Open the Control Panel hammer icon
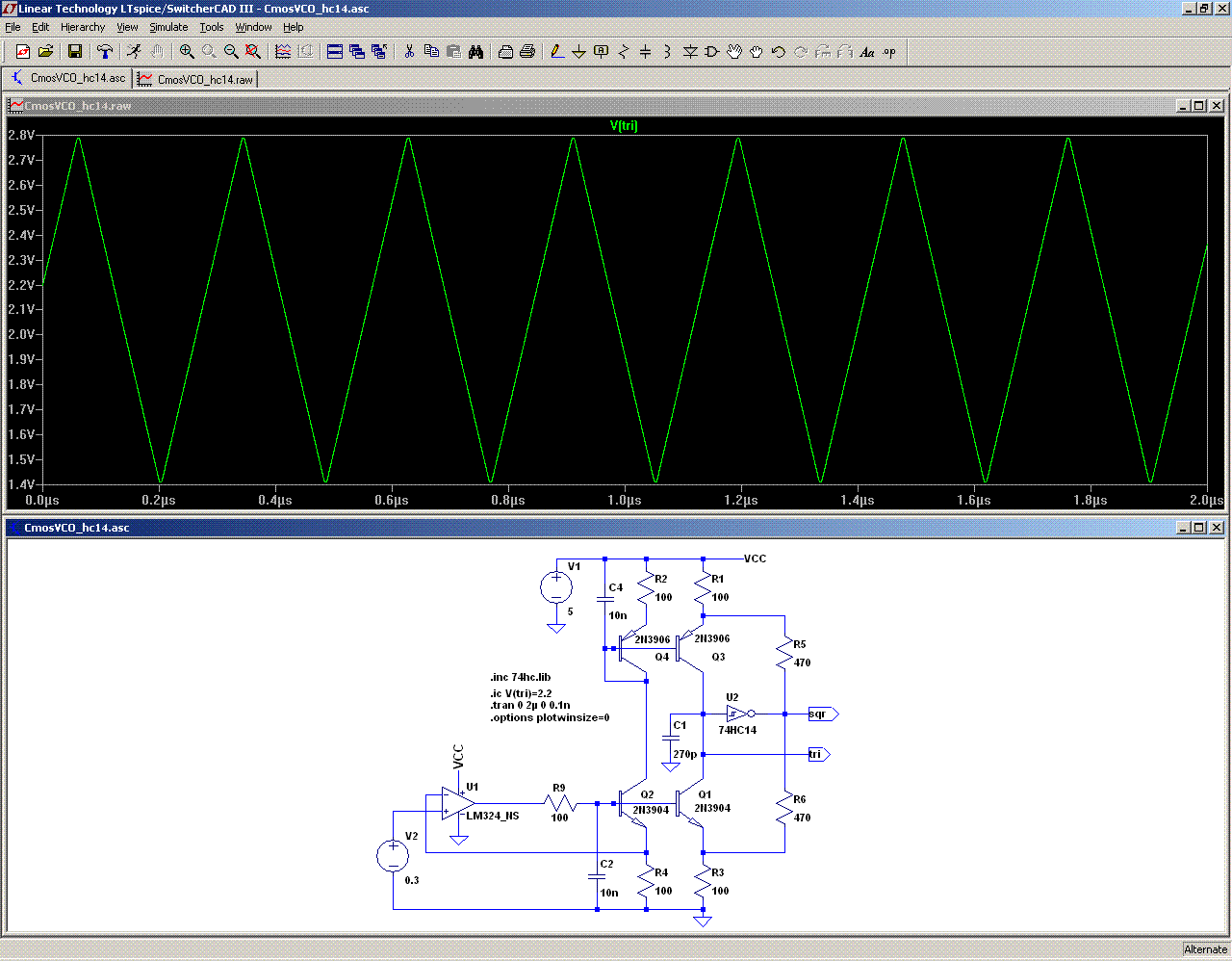The height and width of the screenshot is (961, 1232). tap(105, 52)
